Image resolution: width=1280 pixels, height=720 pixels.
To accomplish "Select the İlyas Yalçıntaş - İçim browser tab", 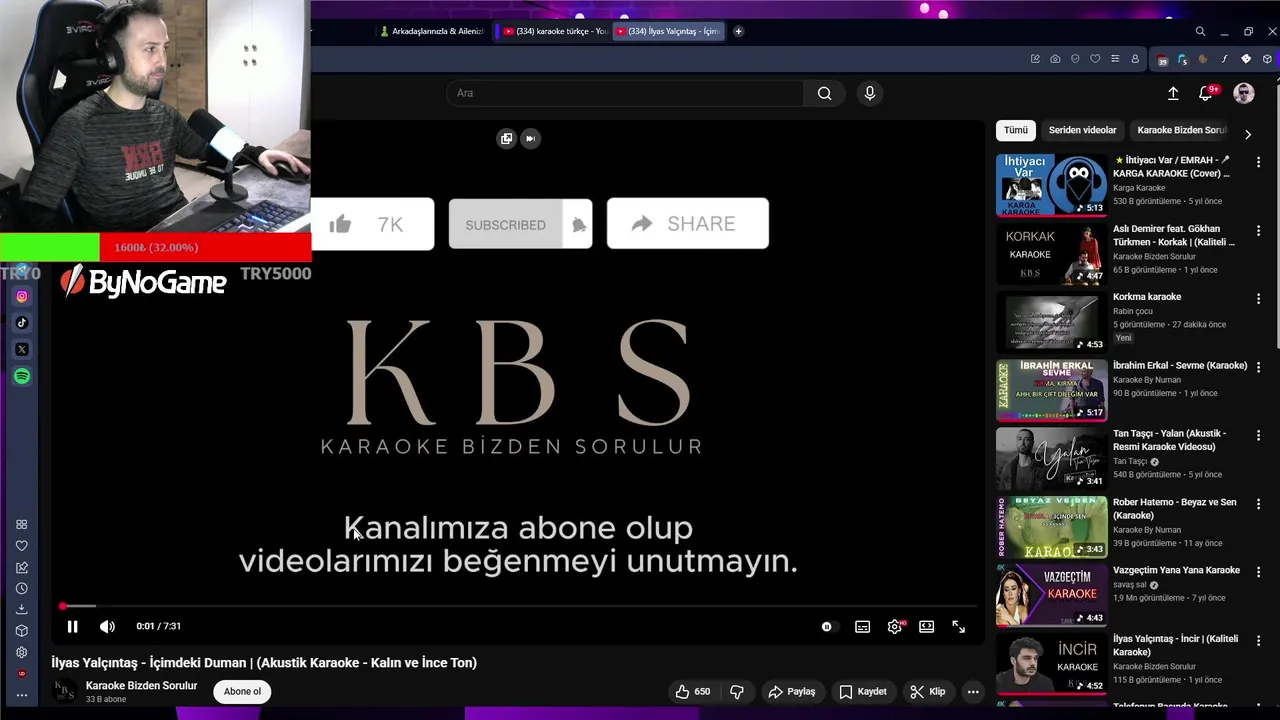I will (667, 31).
